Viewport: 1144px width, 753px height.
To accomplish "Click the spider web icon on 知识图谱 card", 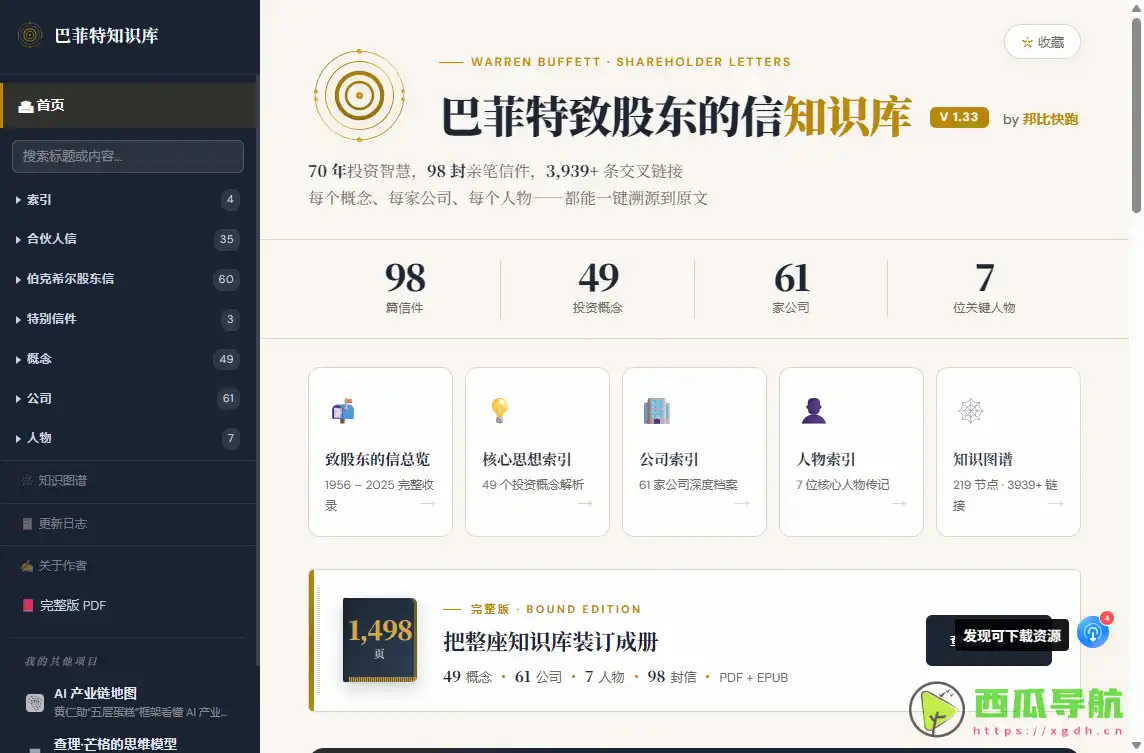I will pyautogui.click(x=971, y=411).
